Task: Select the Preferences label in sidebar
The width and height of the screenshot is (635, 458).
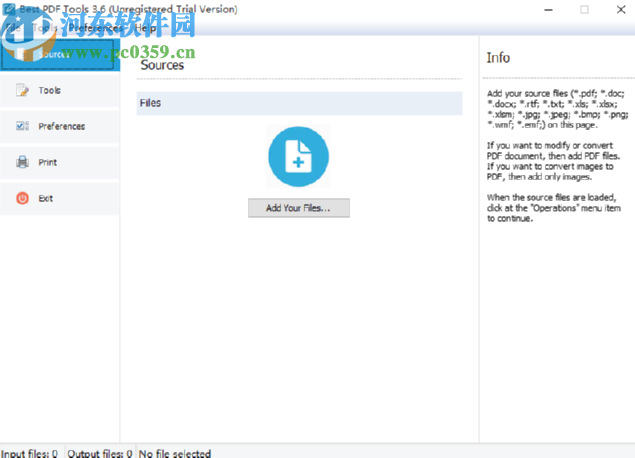Action: point(62,126)
